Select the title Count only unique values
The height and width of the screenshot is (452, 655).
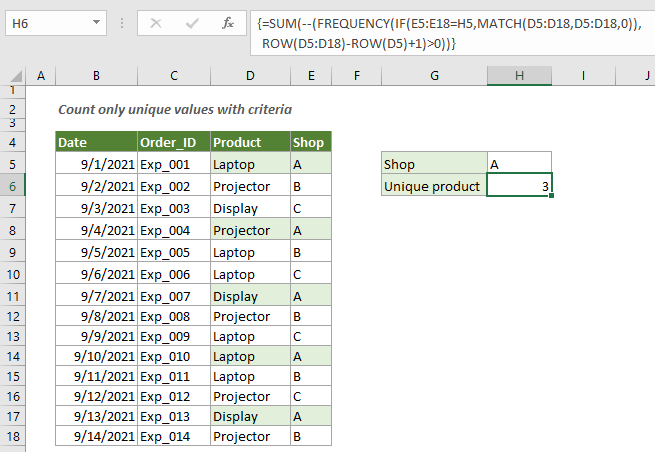[x=175, y=109]
